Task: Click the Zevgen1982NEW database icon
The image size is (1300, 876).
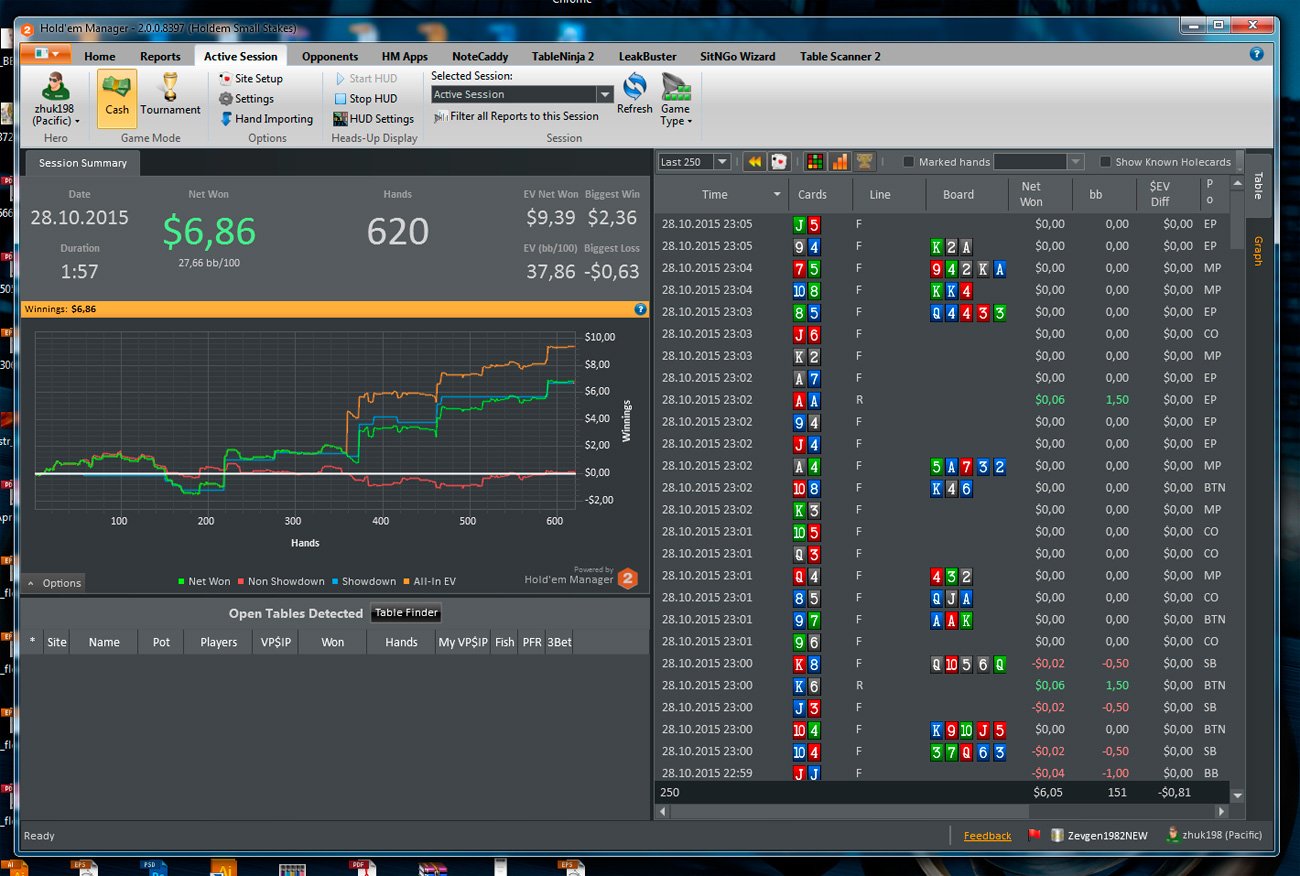Action: click(1056, 835)
